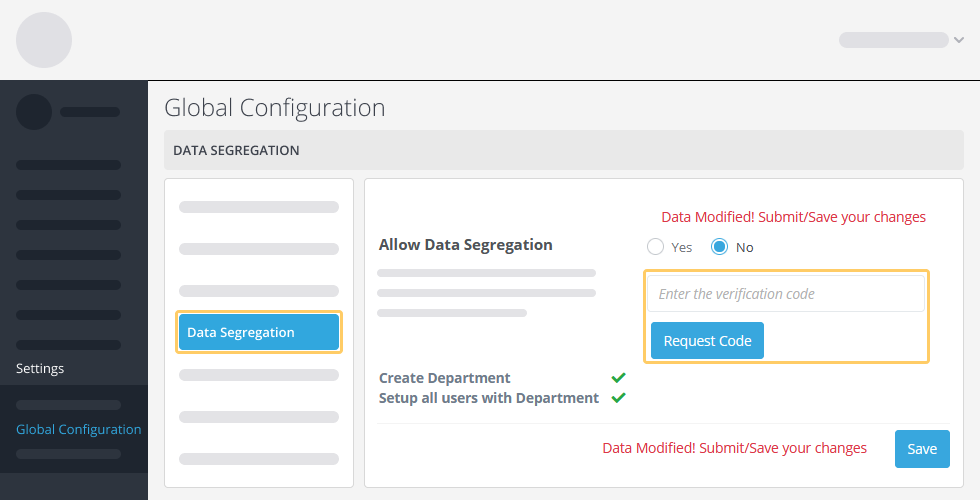
Task: Click green checkmark beside Create Department
Action: pos(619,378)
